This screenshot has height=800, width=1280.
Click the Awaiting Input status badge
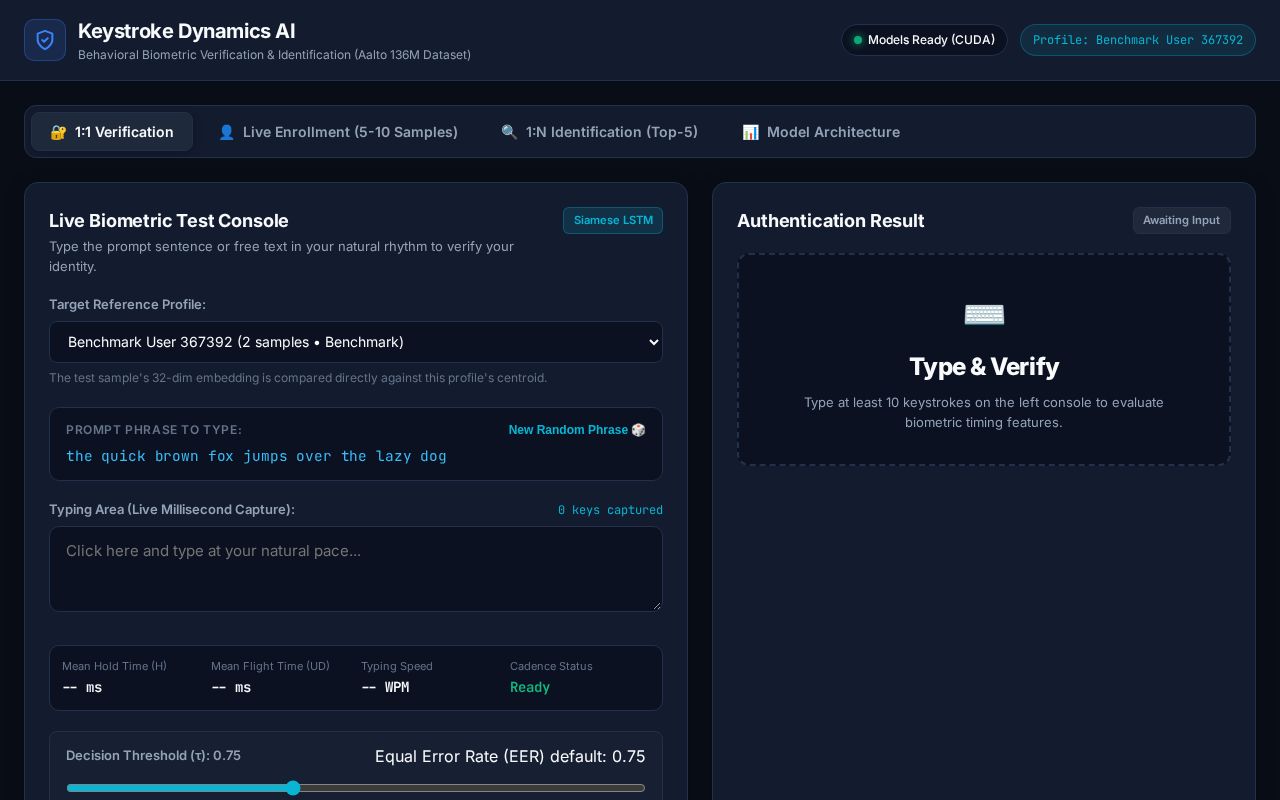[1181, 220]
